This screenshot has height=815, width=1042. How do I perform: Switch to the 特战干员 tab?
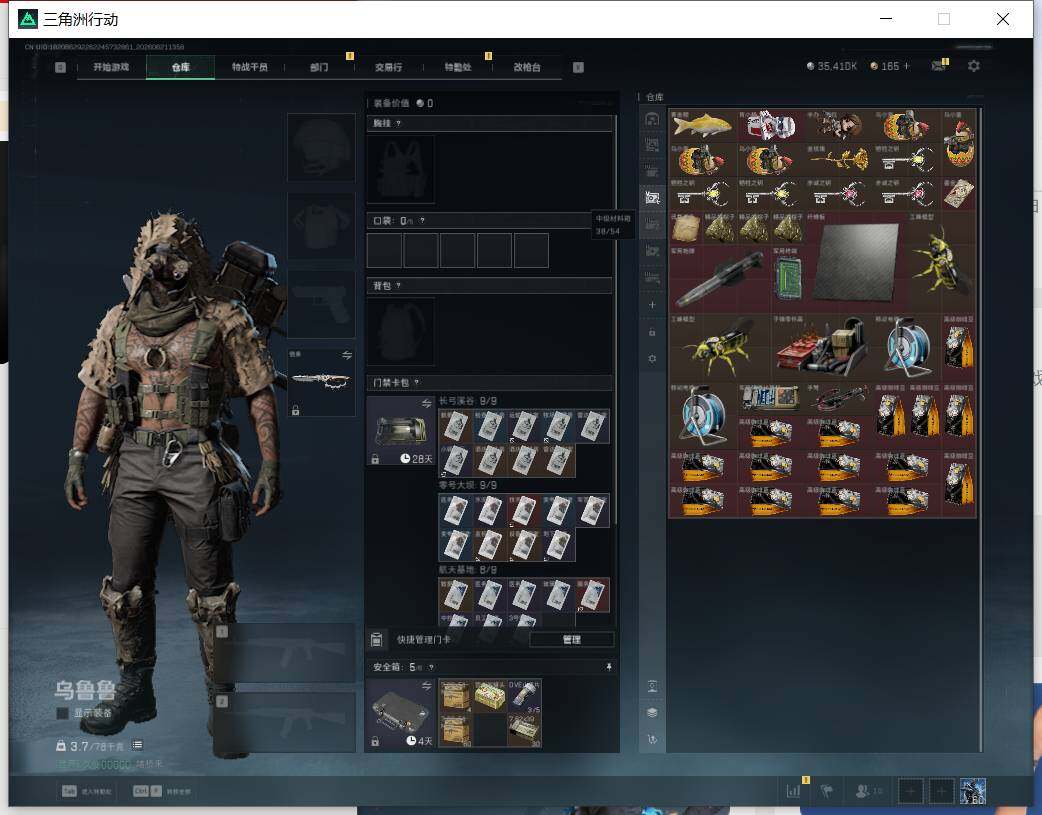click(249, 67)
